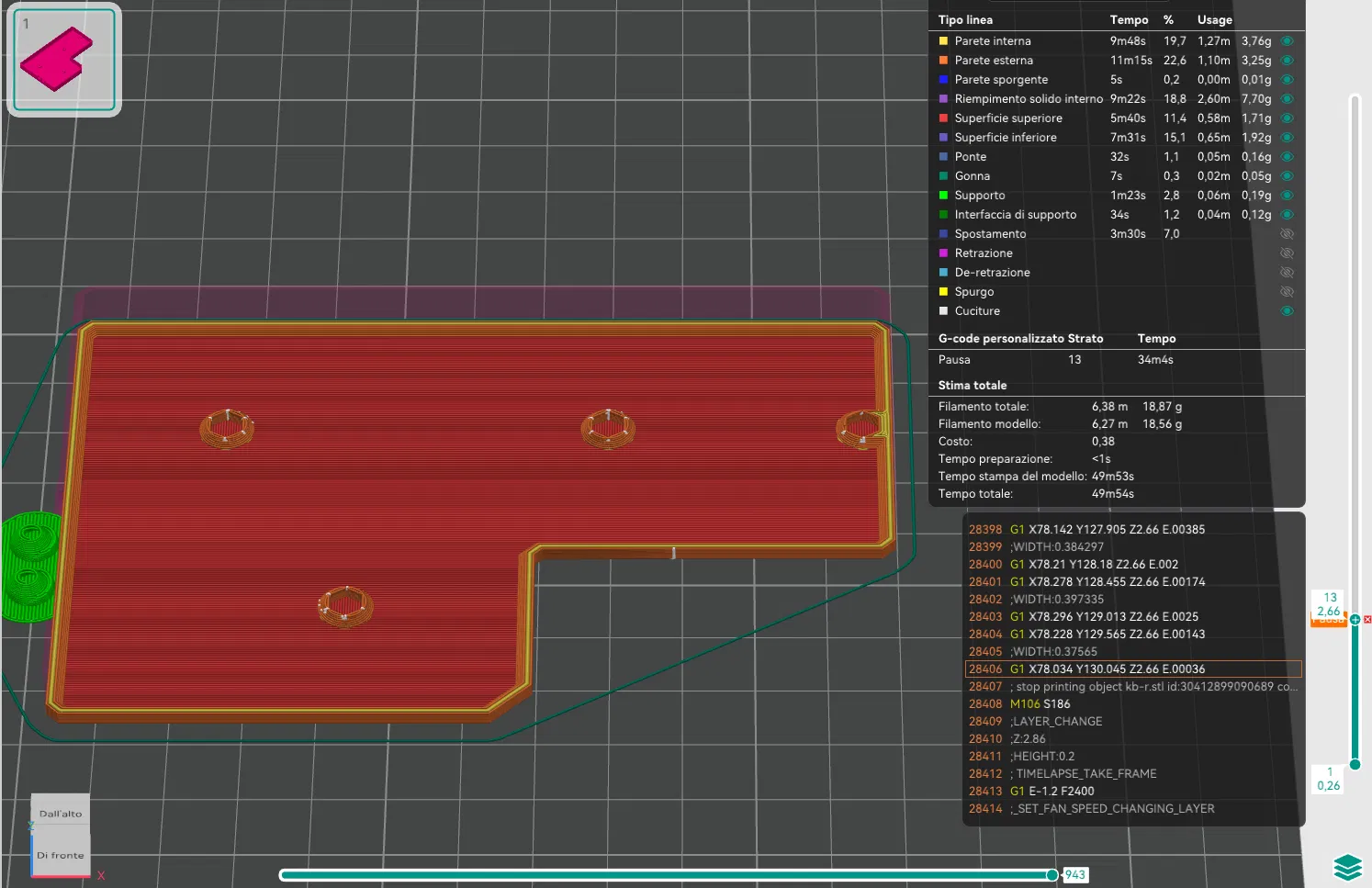Select G-code line 28403
This screenshot has width=1372, height=888.
pyautogui.click(x=1133, y=617)
